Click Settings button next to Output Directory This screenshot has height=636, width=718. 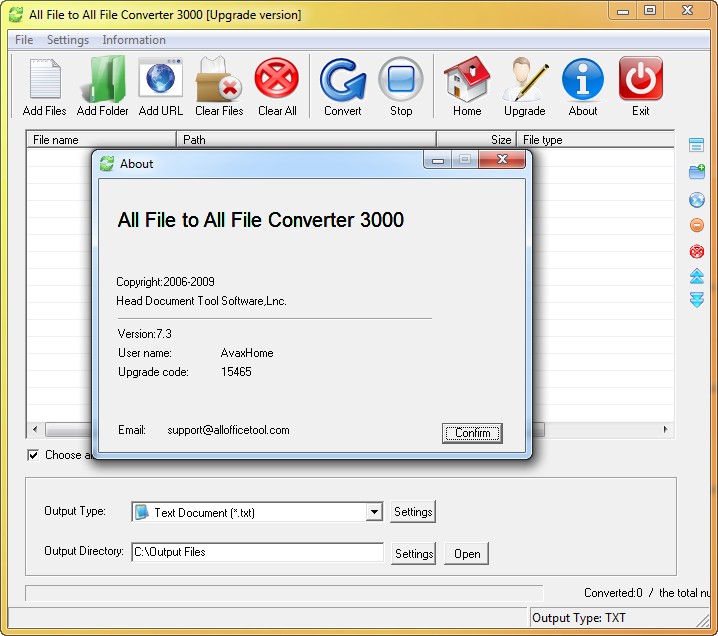pos(413,554)
